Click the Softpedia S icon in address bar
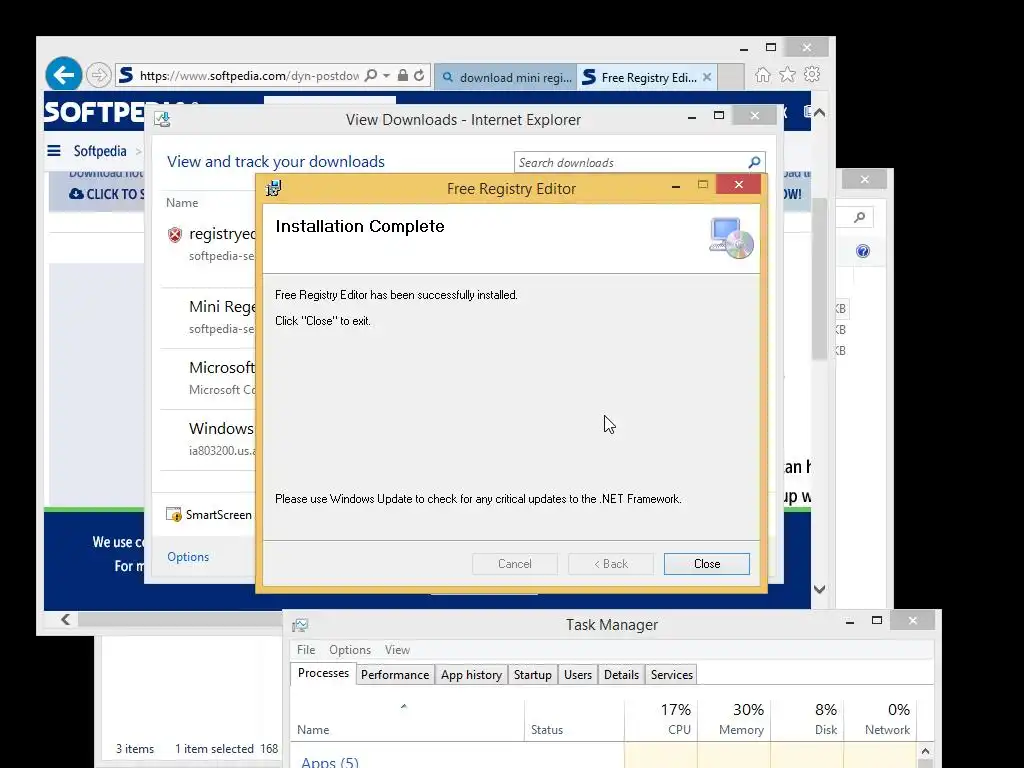 [x=126, y=76]
